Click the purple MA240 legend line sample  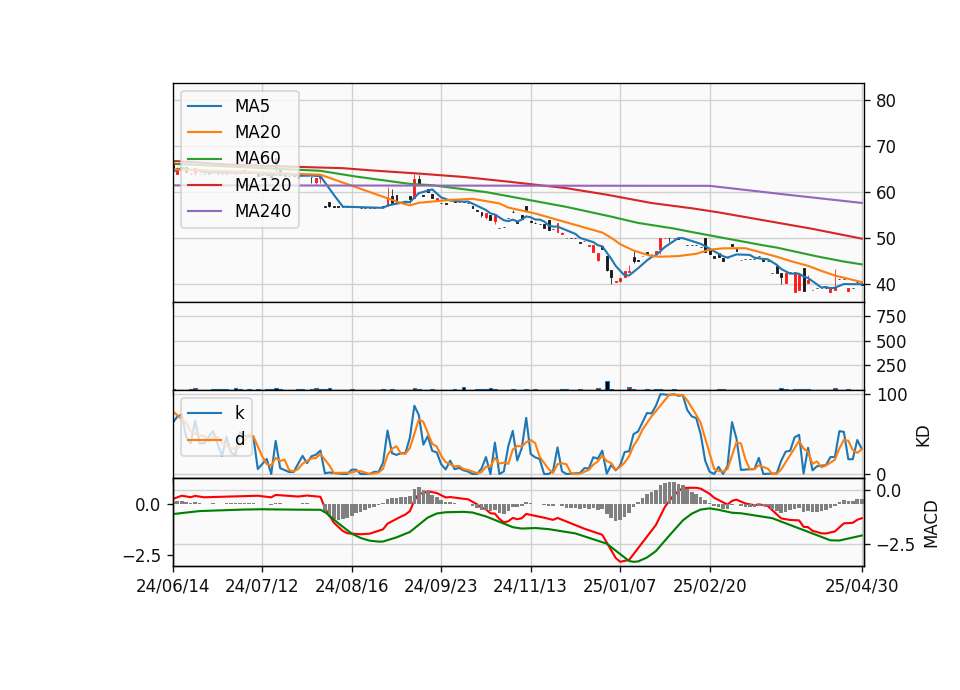coord(204,211)
